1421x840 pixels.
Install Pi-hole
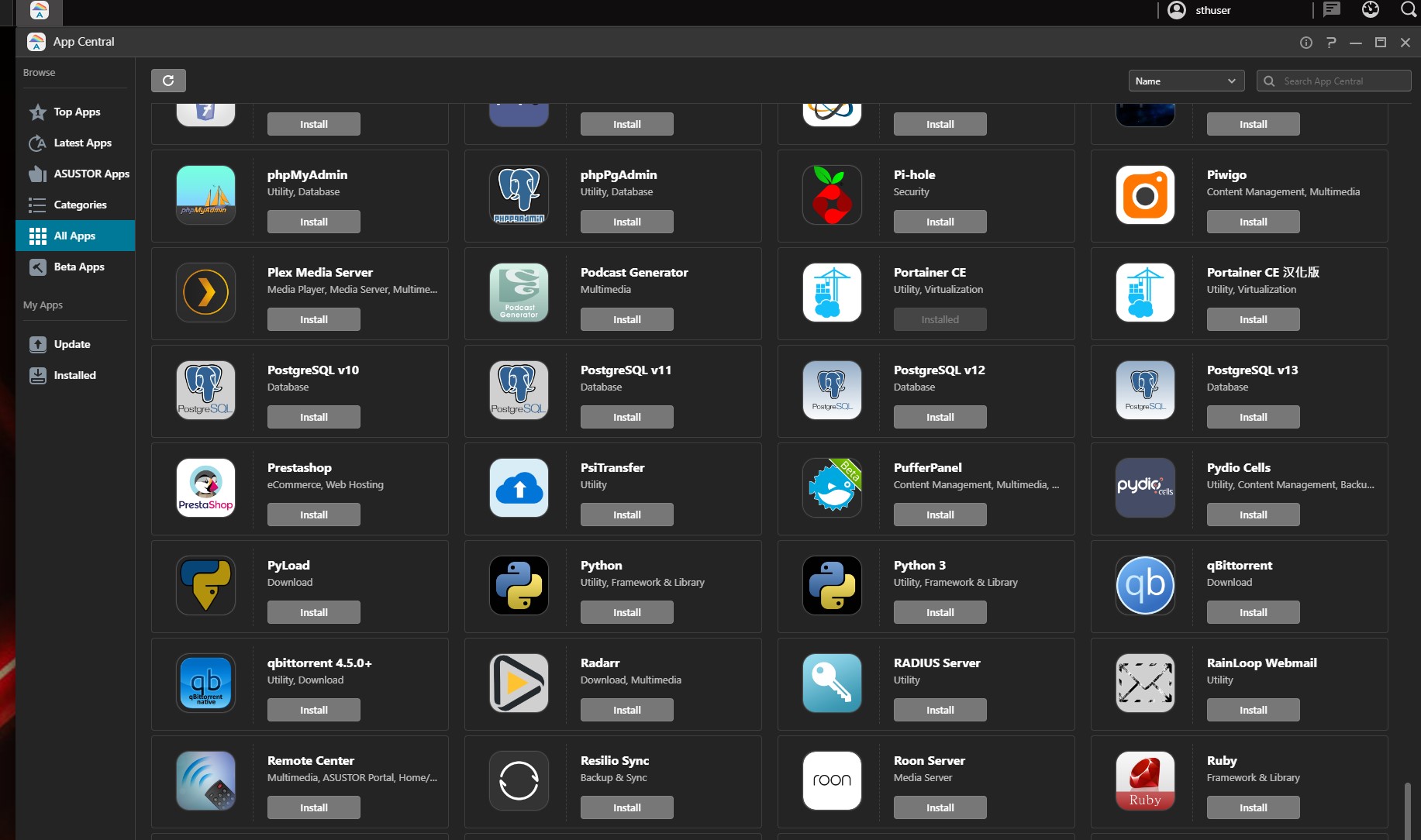pyautogui.click(x=940, y=222)
